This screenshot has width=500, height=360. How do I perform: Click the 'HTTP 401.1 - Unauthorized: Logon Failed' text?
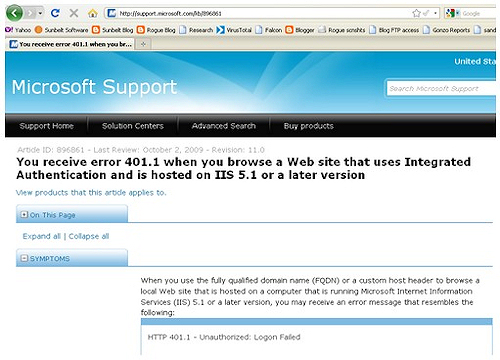coord(224,337)
